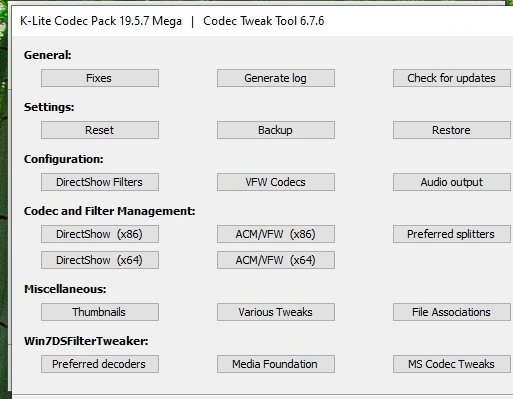
Task: Click Restore under Settings
Action: [x=452, y=130]
